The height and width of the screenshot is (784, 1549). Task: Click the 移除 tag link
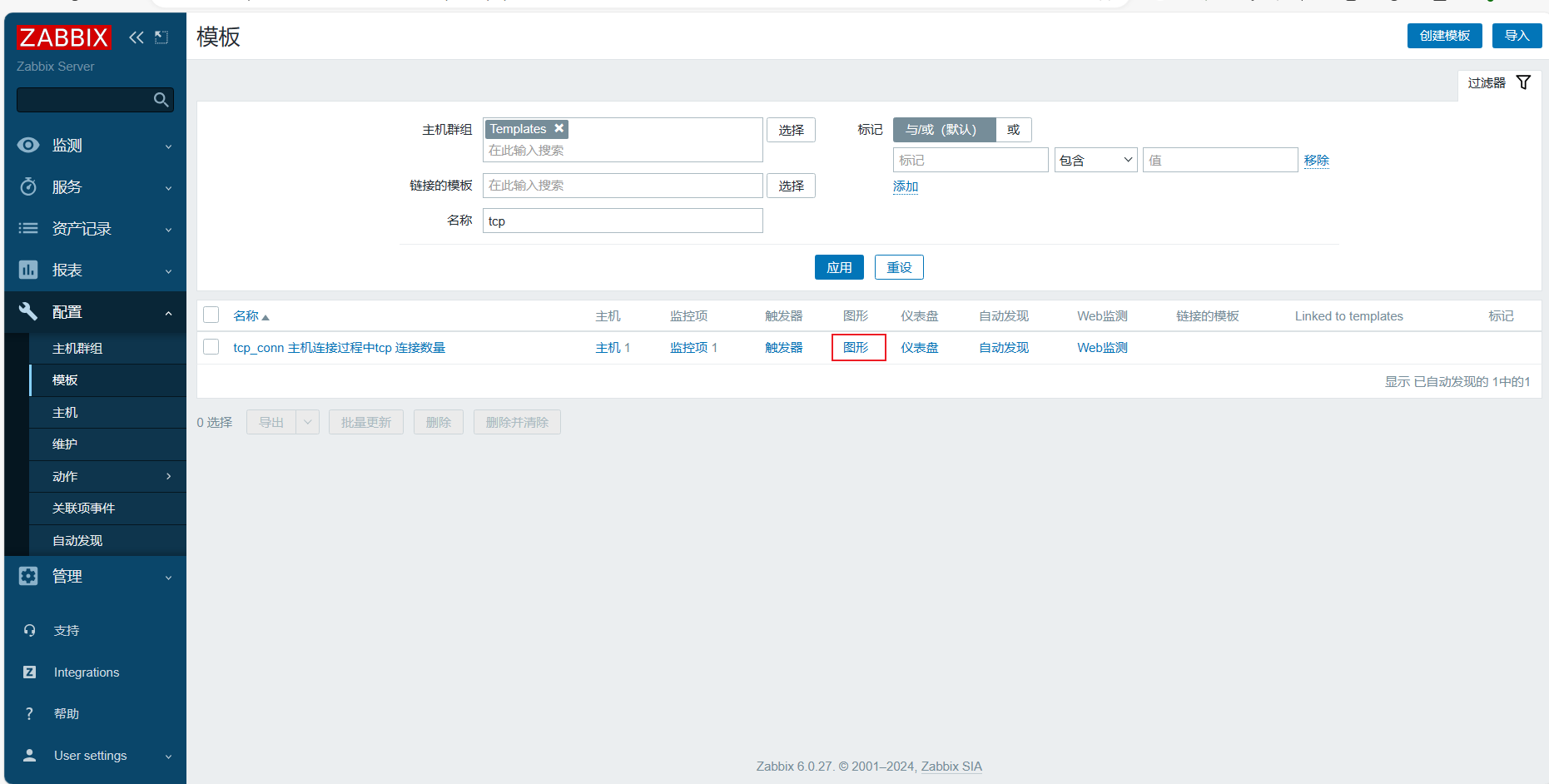coord(1317,160)
